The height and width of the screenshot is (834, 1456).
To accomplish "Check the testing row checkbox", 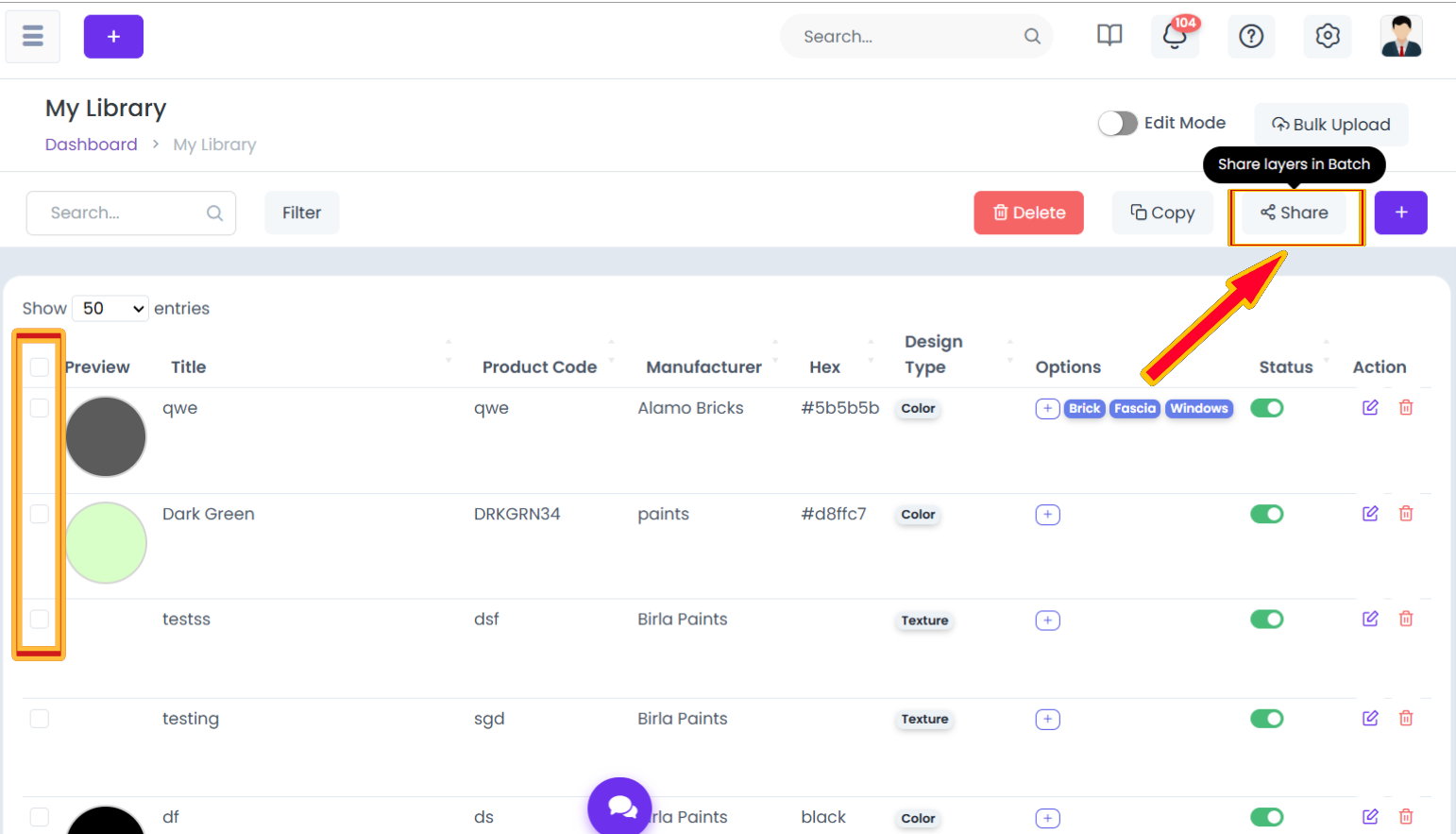I will 39,719.
